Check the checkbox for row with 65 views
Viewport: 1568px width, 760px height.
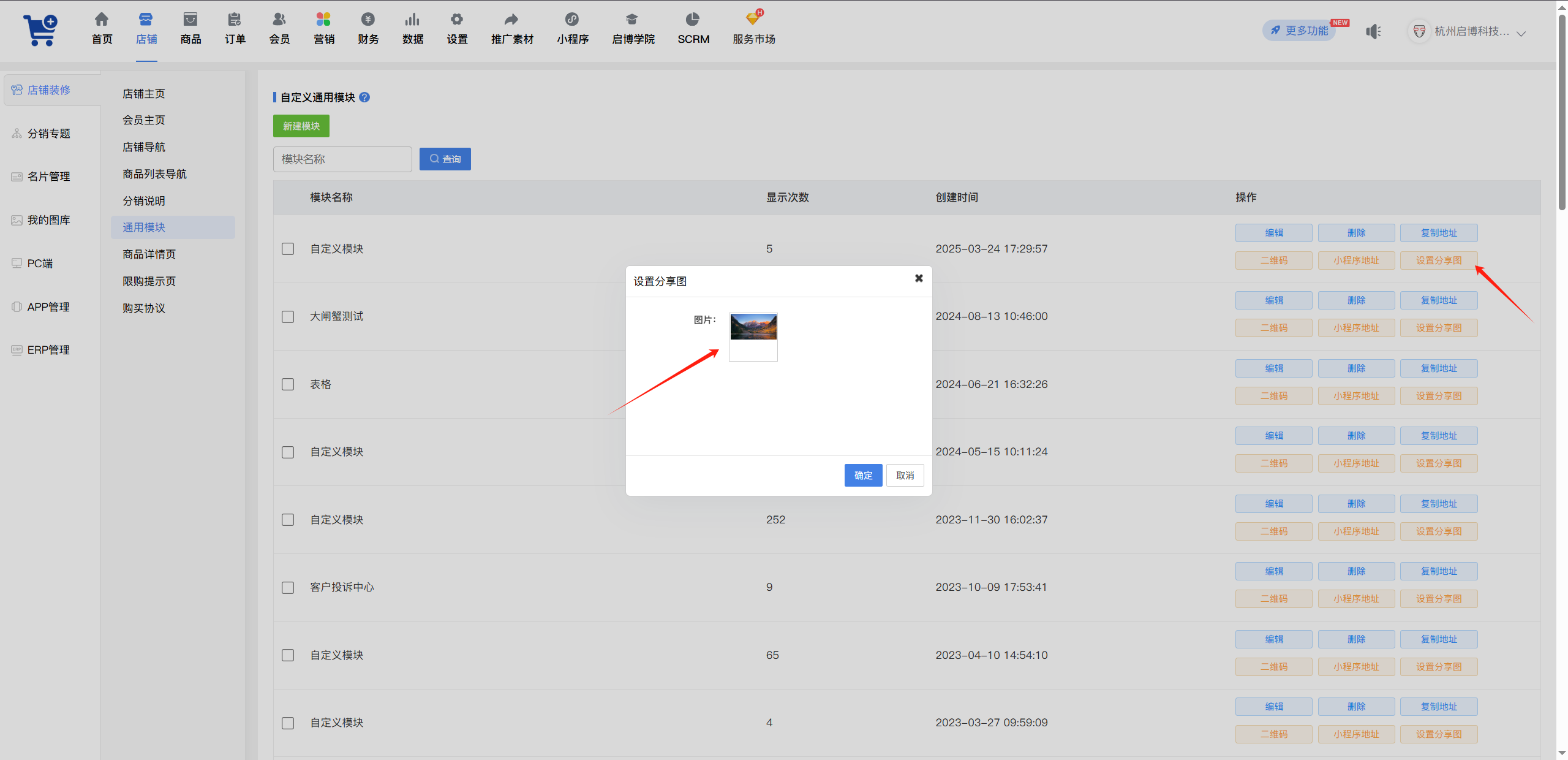288,655
